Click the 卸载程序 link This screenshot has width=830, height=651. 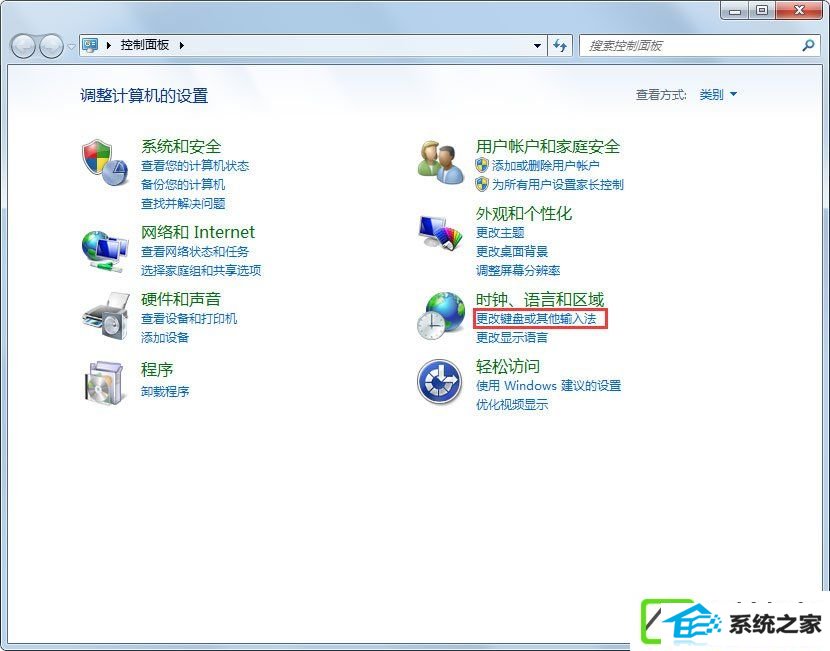(165, 392)
